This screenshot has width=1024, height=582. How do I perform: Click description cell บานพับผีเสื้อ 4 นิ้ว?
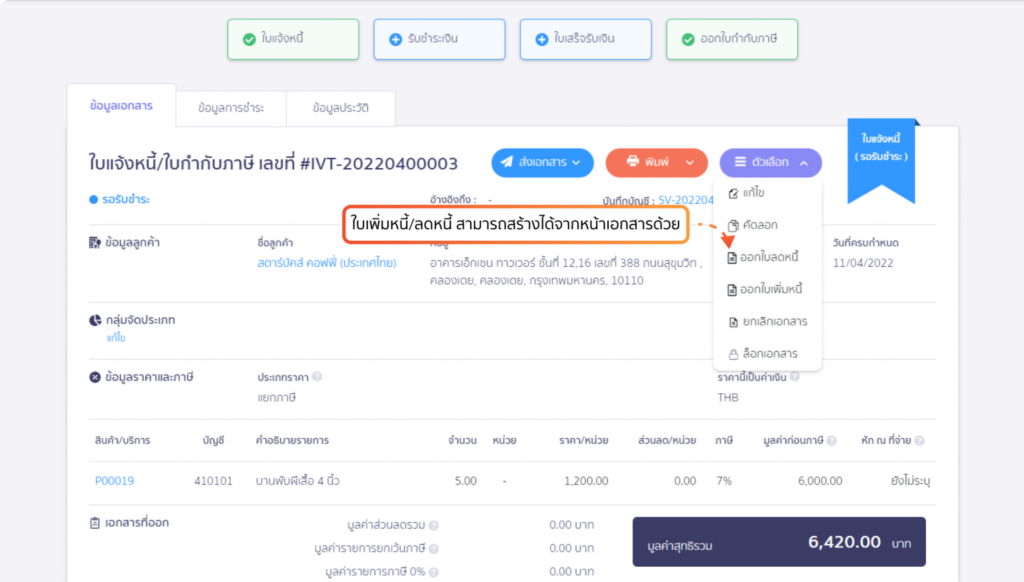coord(297,481)
